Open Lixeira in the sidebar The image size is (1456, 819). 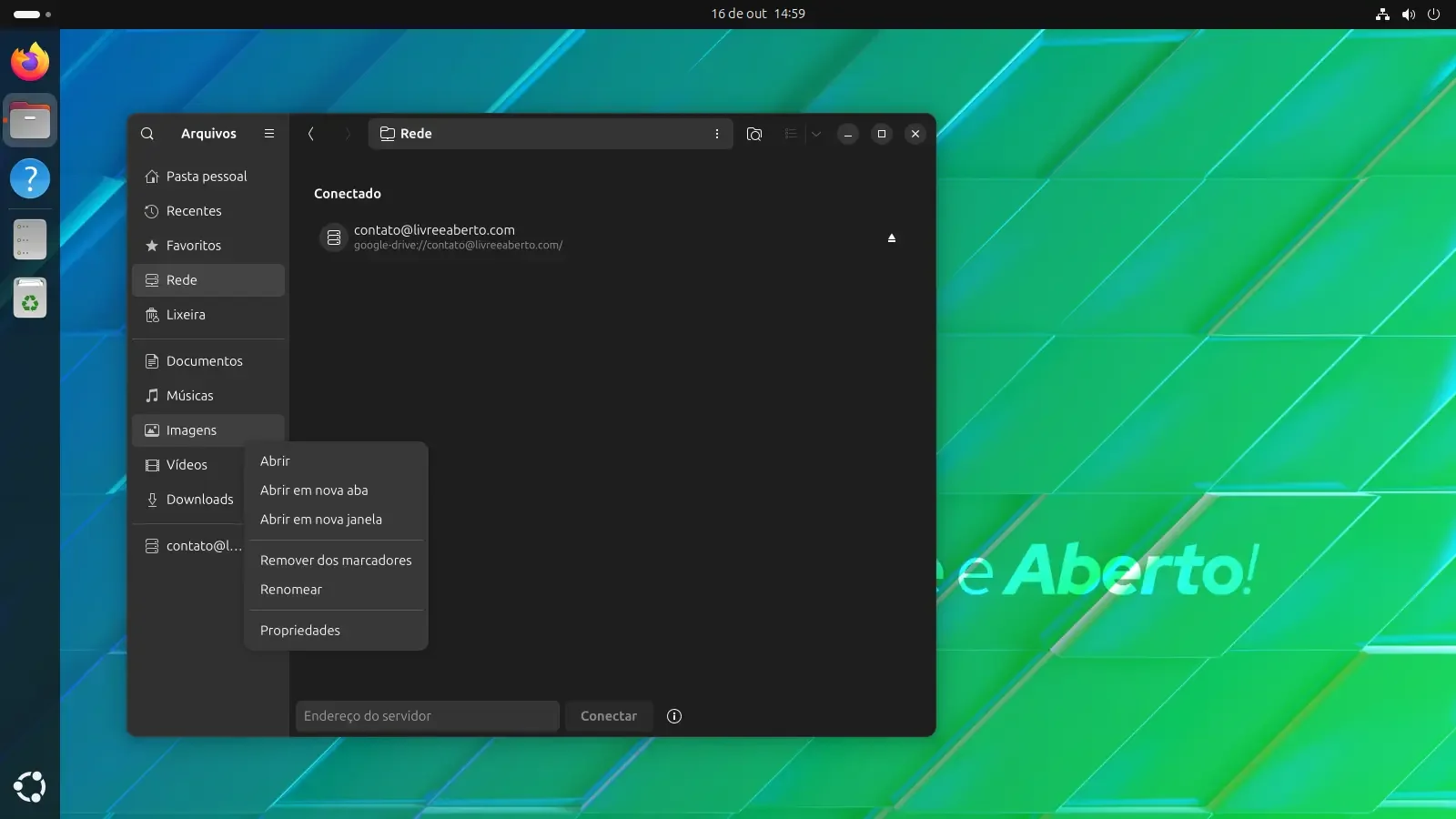tap(208, 315)
